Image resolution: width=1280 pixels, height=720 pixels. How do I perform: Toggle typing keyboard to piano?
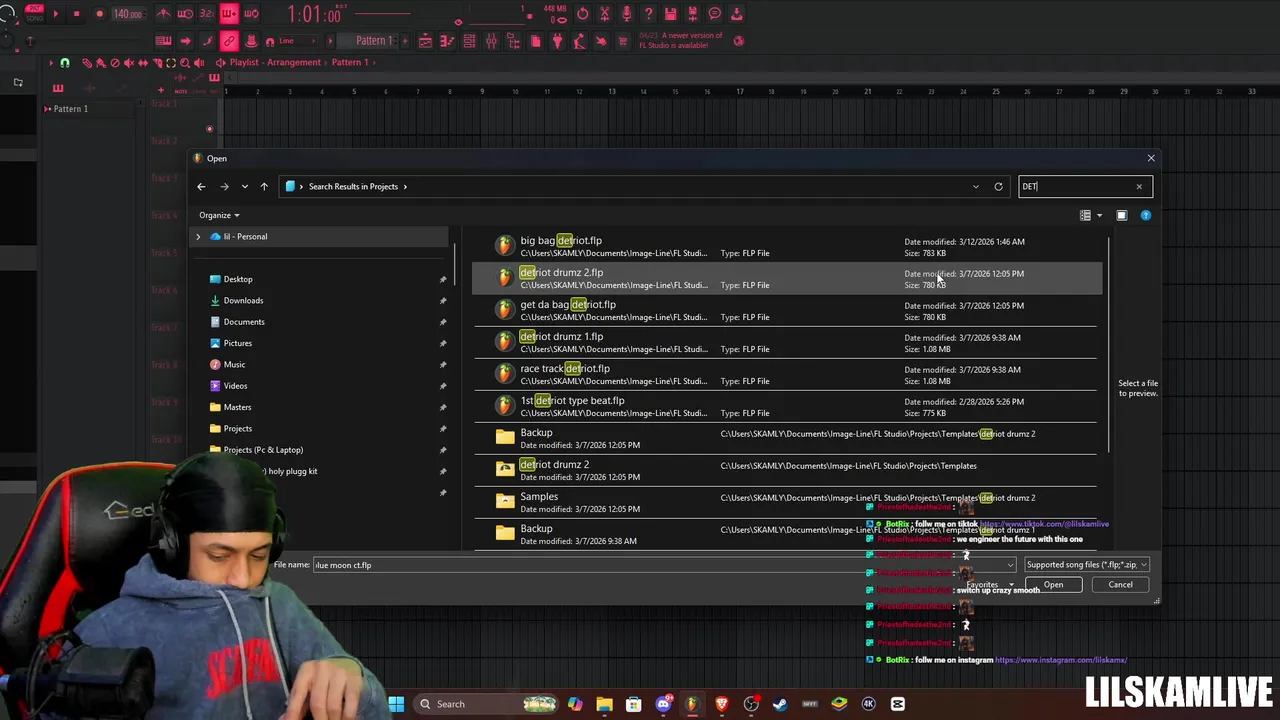tap(163, 41)
